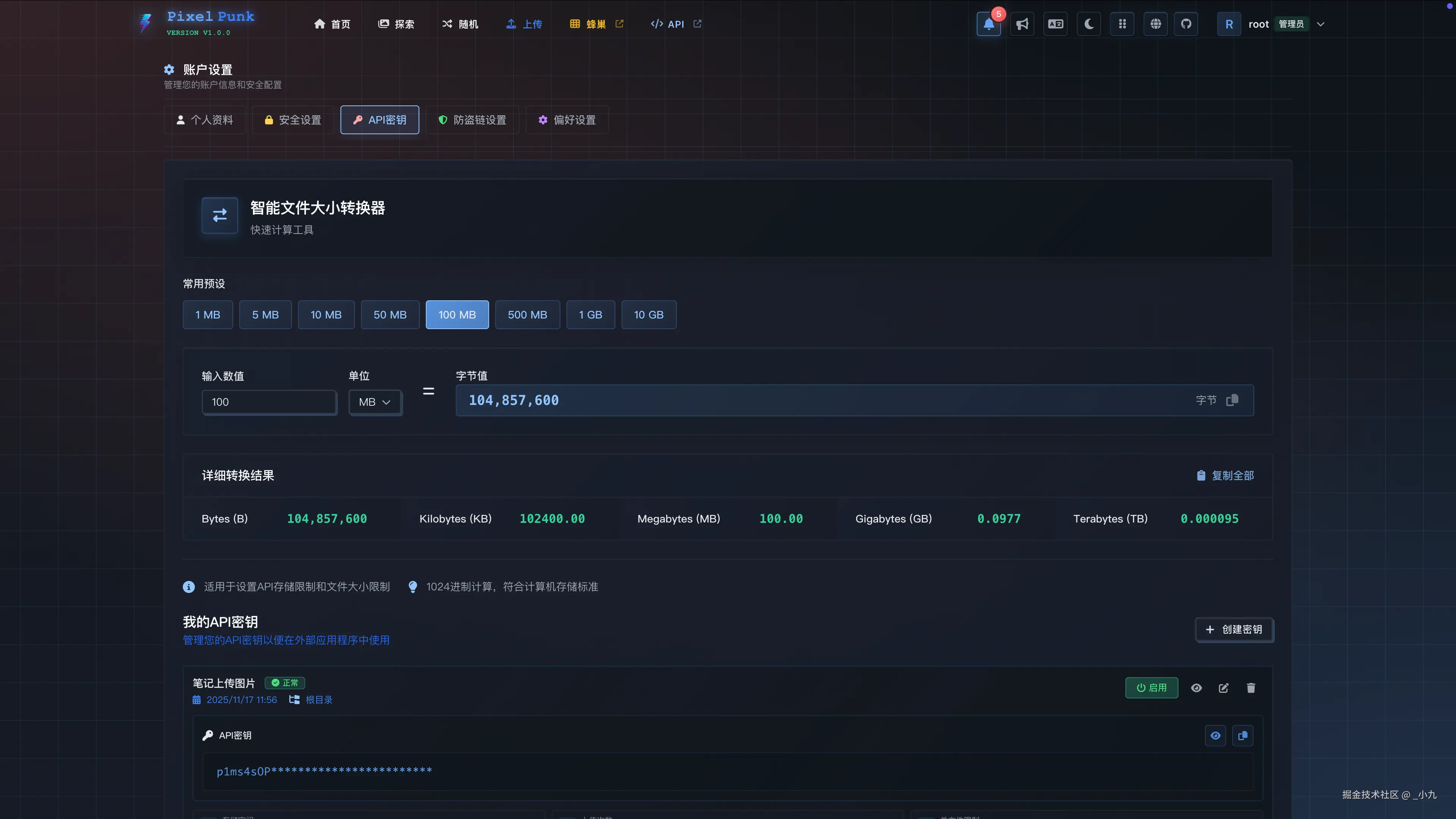Switch to the 安全设置 tab

coord(293,120)
